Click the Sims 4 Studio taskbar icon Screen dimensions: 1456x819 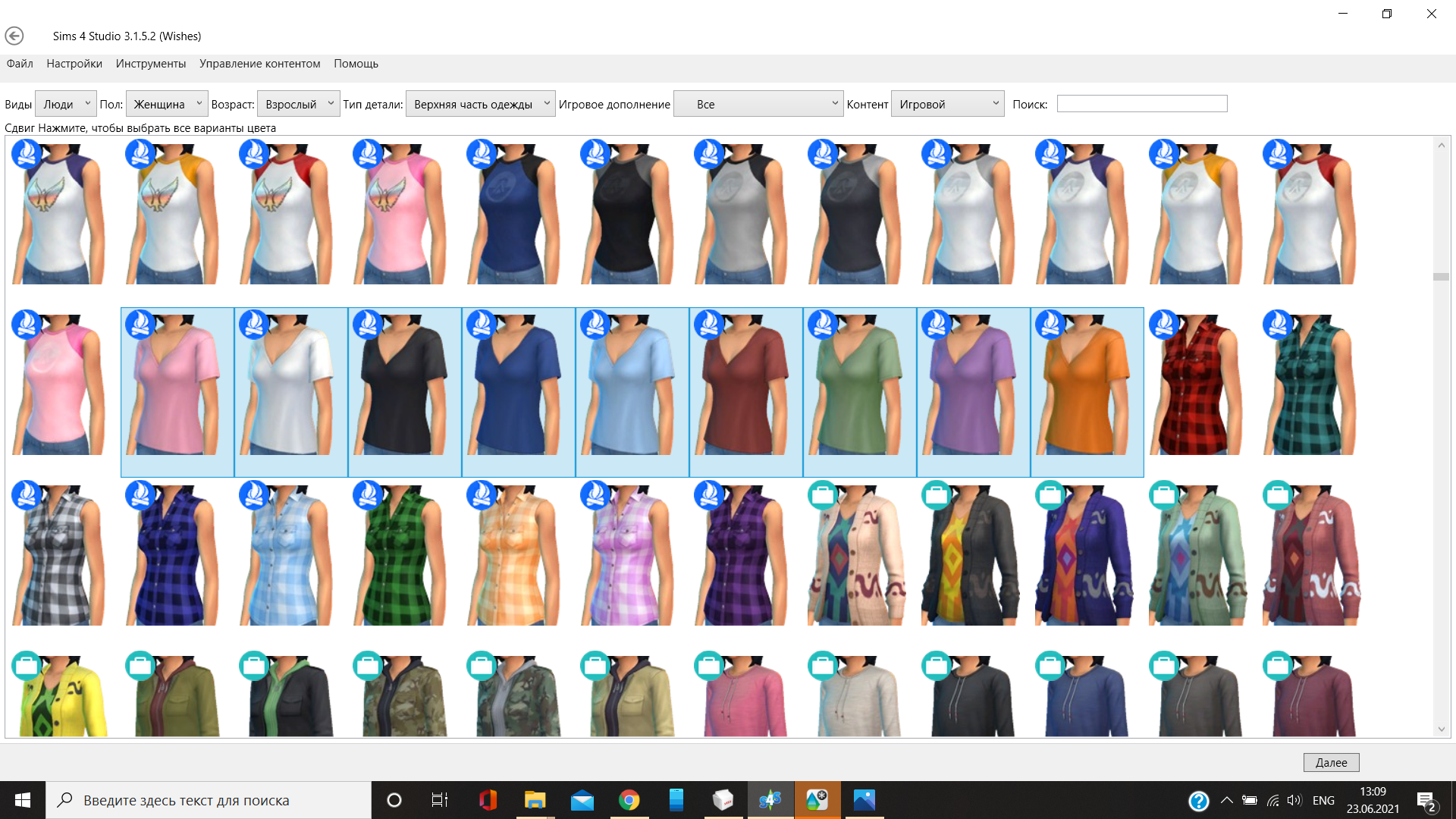coord(770,800)
